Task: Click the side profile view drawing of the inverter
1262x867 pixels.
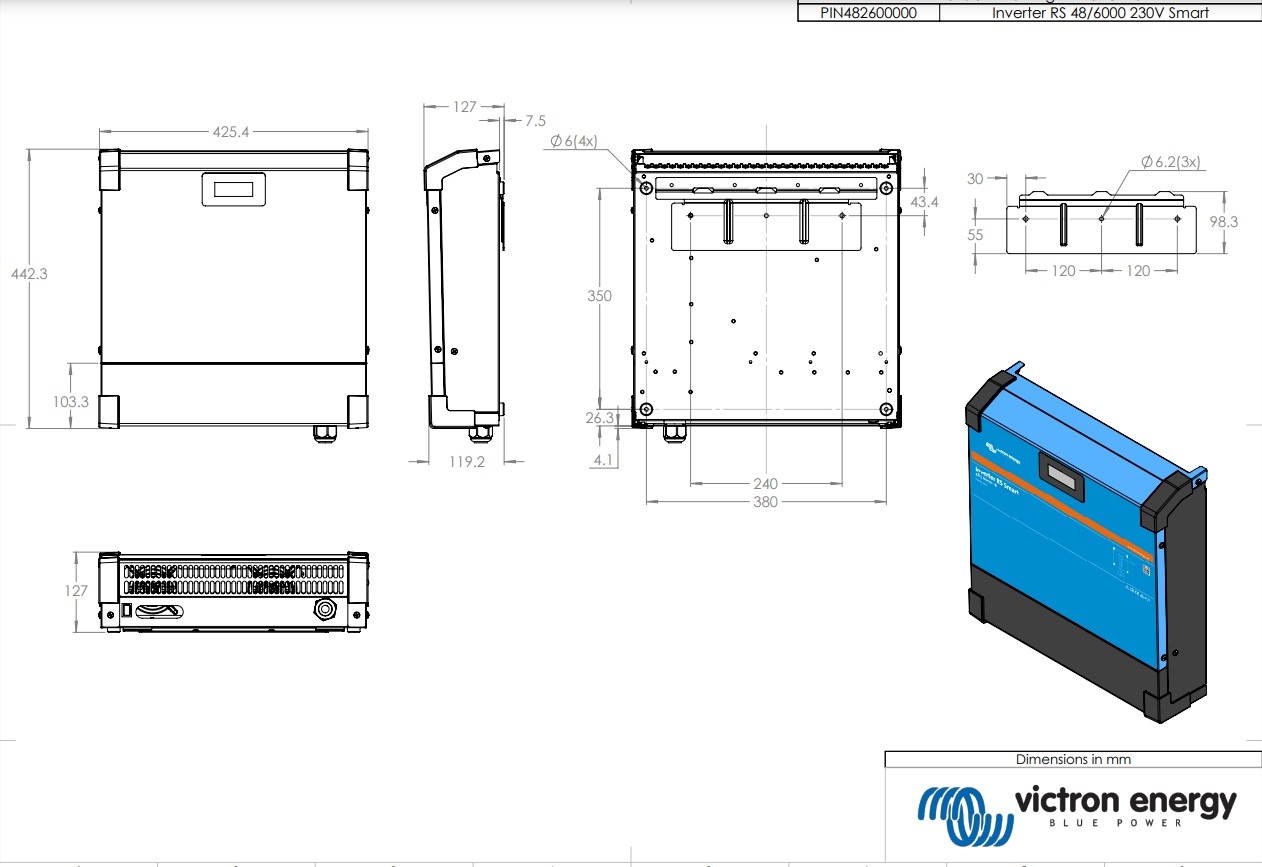Action: point(466,290)
